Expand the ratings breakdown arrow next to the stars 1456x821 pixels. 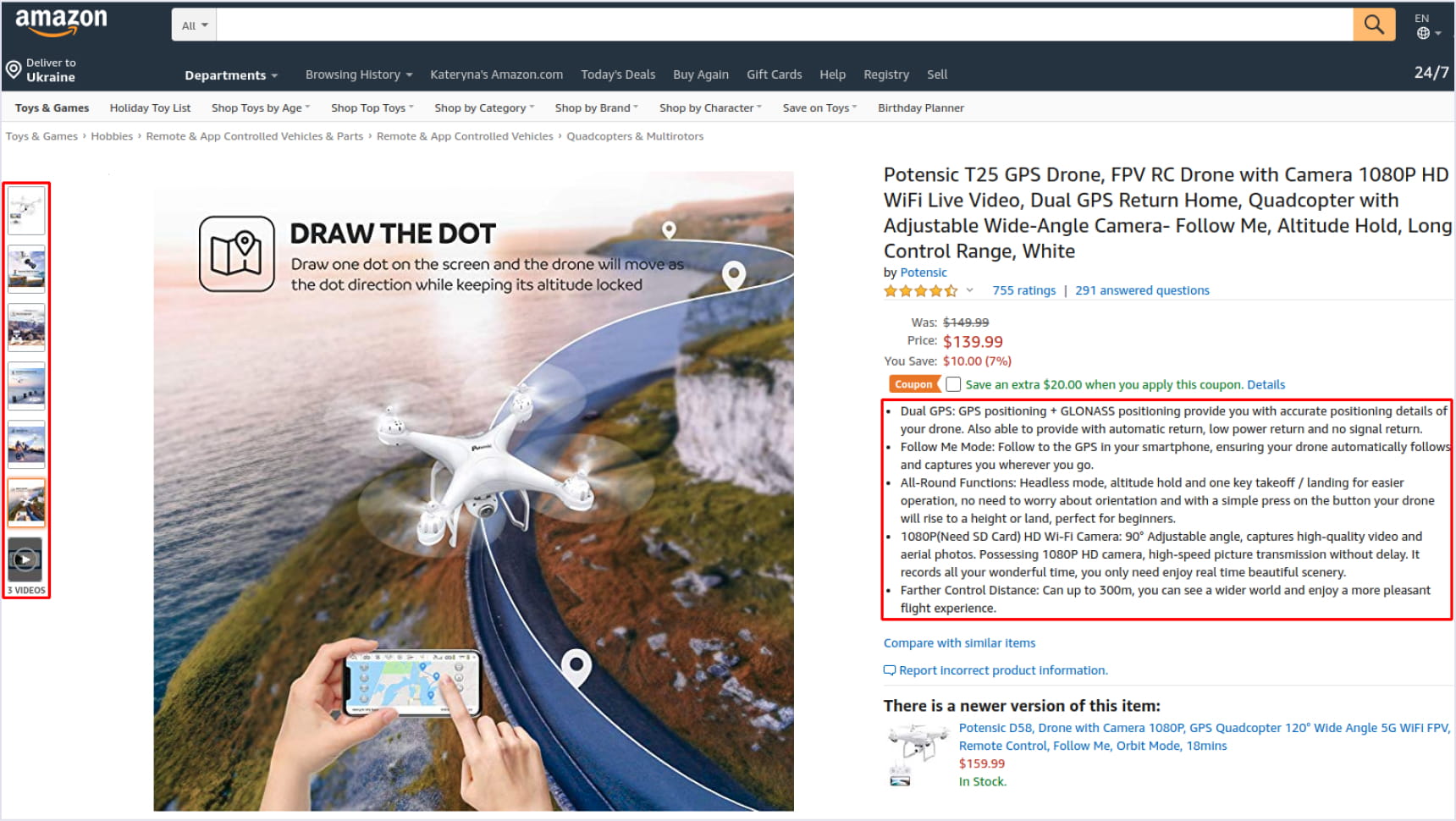point(970,290)
